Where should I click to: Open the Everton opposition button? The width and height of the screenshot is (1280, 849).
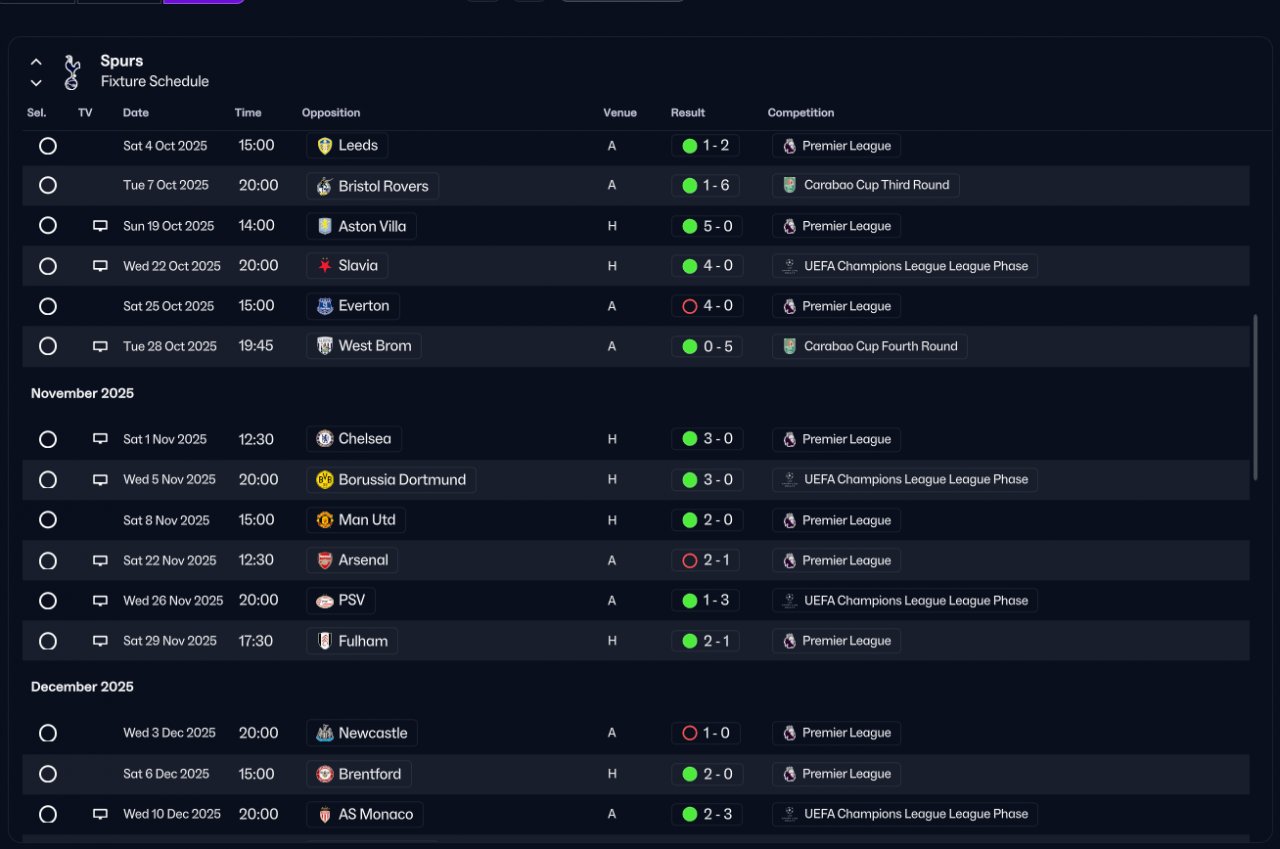click(353, 306)
